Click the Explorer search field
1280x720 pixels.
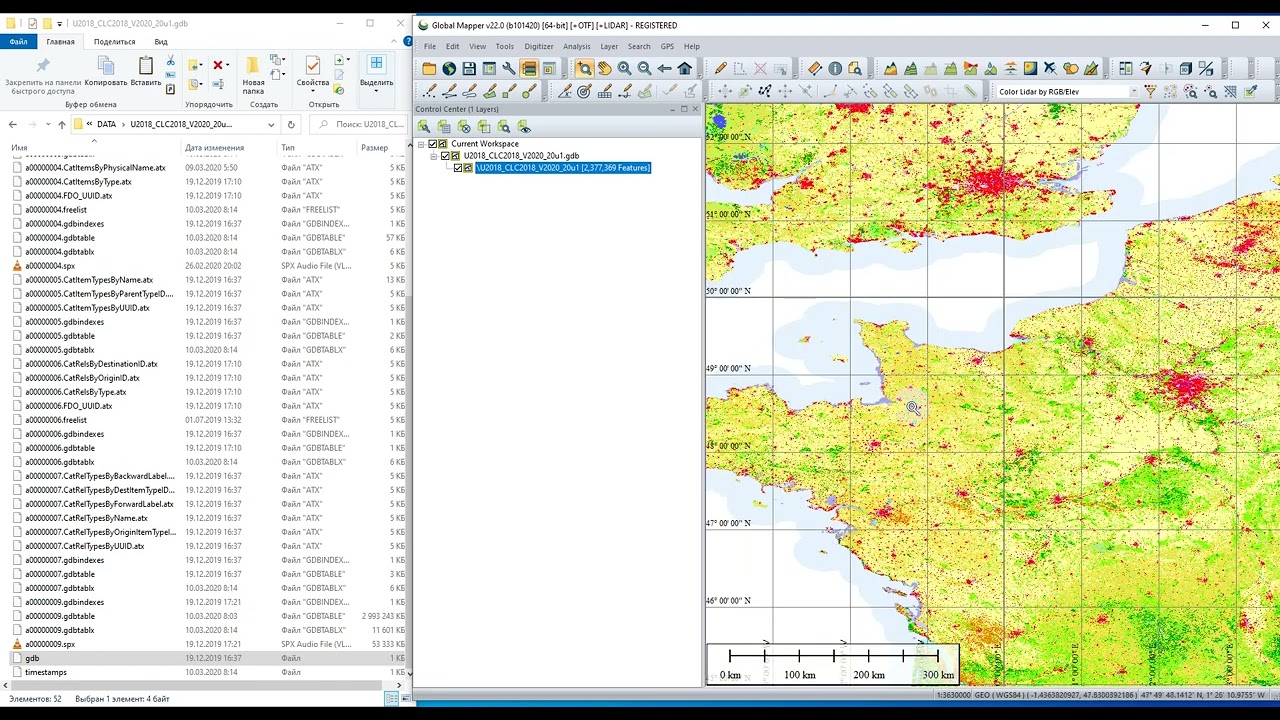pyautogui.click(x=359, y=125)
